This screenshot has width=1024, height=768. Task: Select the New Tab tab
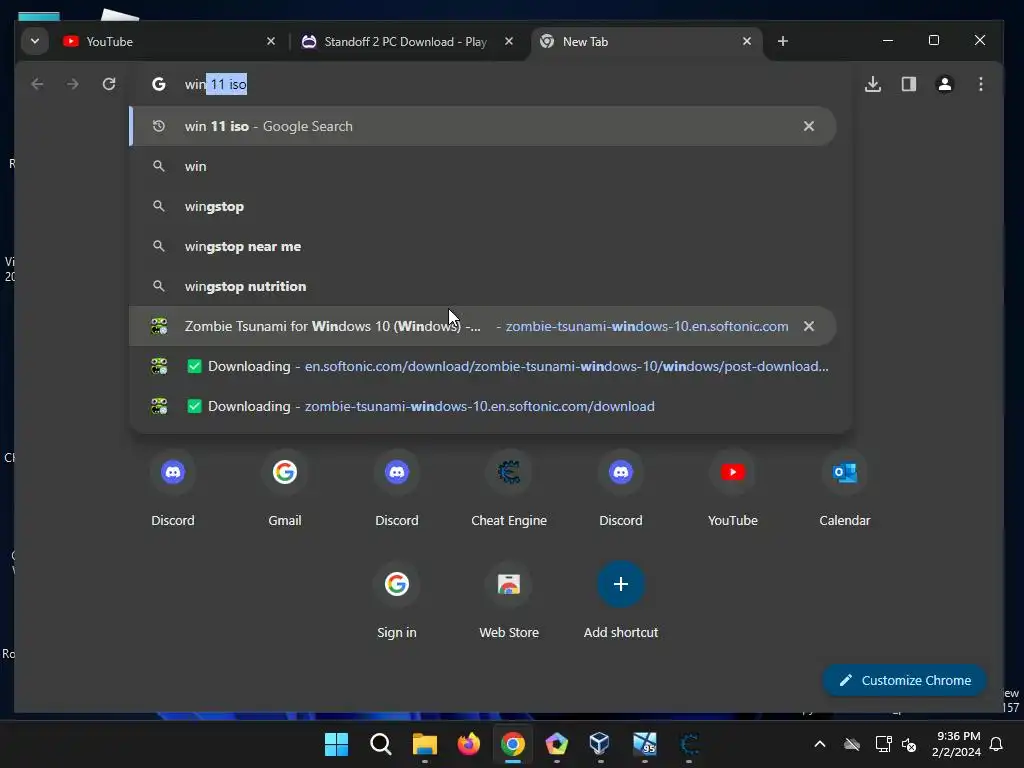click(647, 41)
